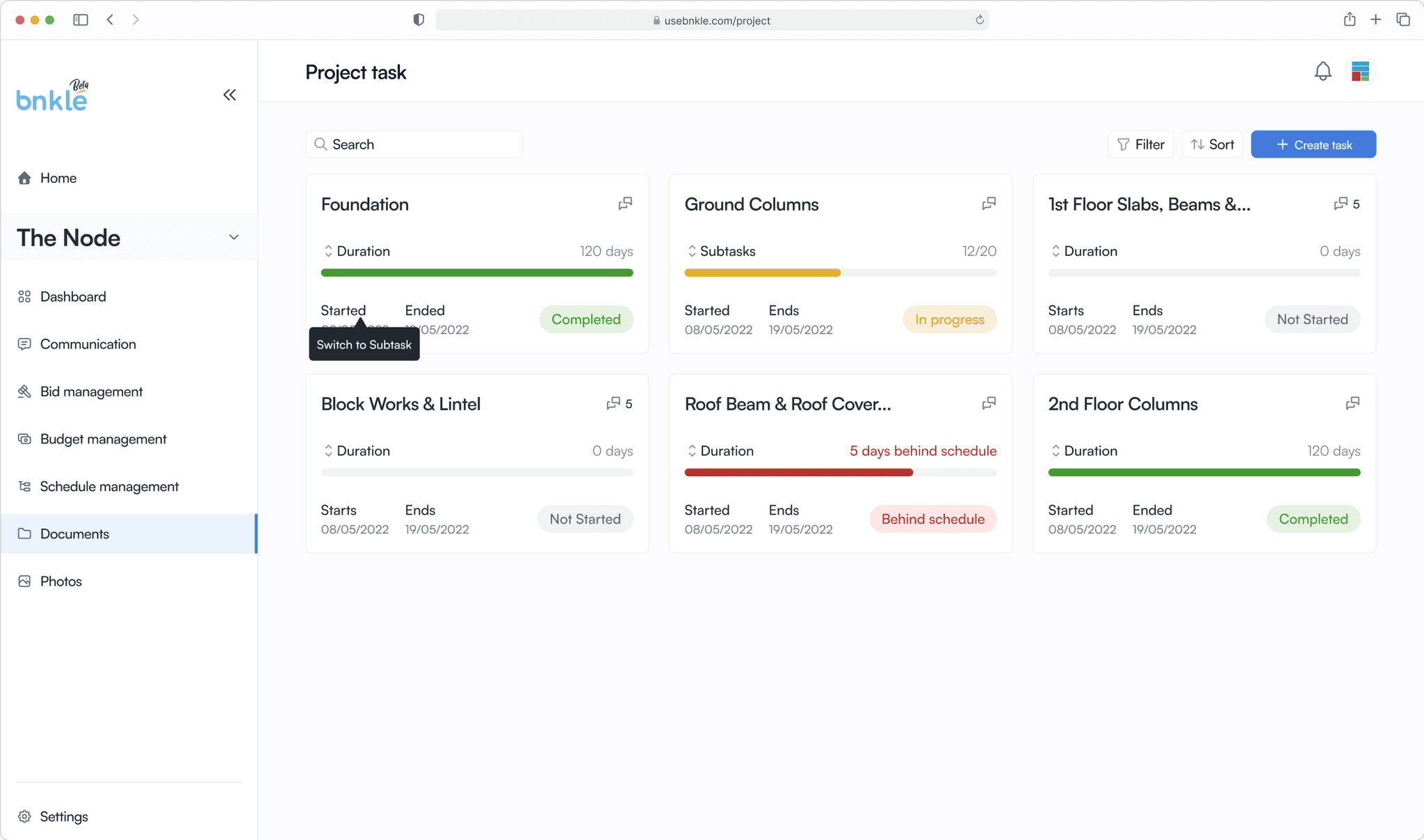Viewport: 1424px width, 840px height.
Task: Click the Bid management gavel icon
Action: tap(24, 391)
